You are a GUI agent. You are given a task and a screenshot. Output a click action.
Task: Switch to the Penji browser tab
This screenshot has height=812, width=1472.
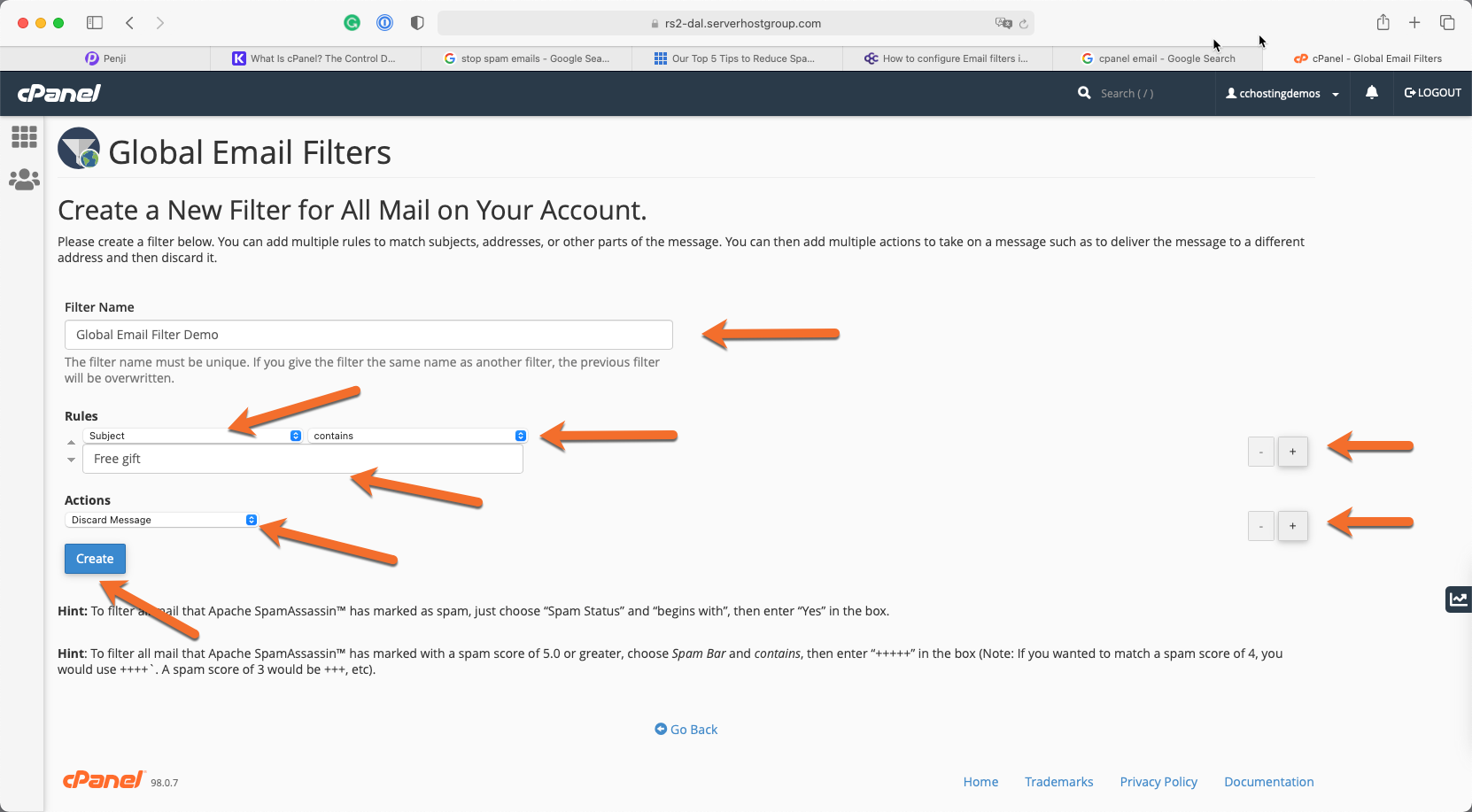pos(105,58)
